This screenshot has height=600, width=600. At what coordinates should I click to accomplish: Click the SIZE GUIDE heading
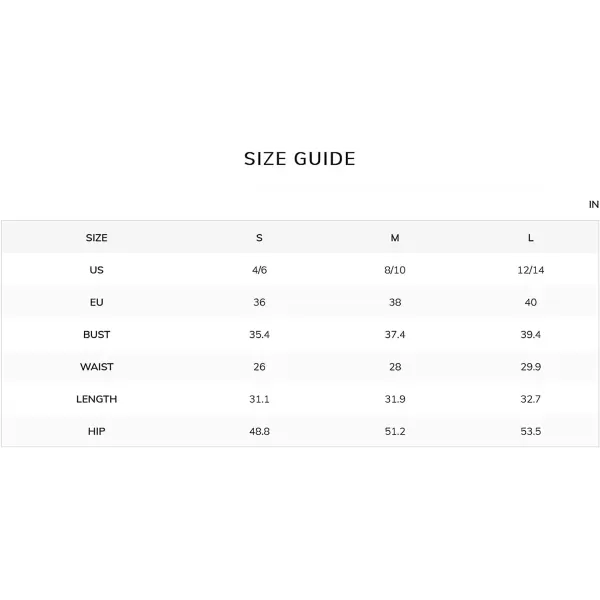(x=300, y=159)
